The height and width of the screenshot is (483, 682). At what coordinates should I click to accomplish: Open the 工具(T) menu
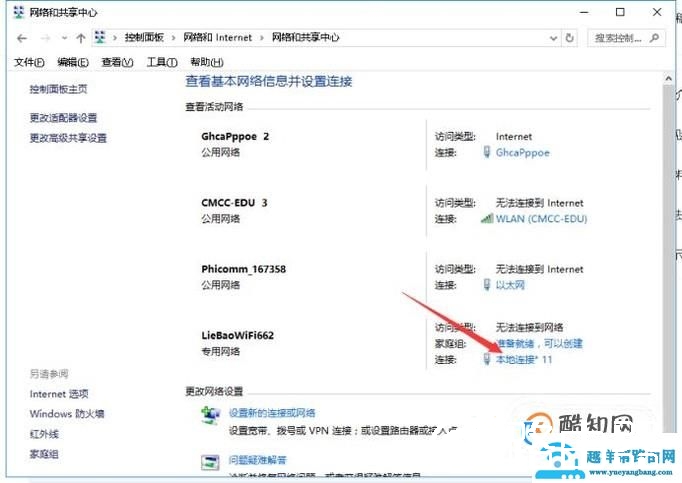162,62
